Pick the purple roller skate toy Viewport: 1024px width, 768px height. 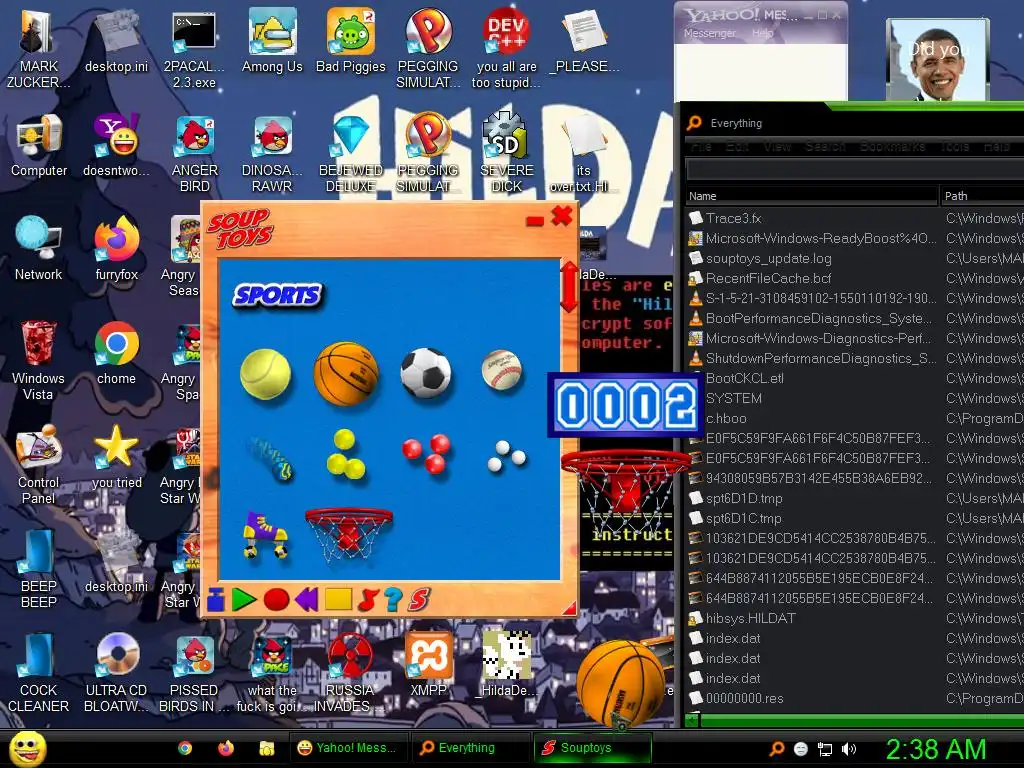click(264, 534)
